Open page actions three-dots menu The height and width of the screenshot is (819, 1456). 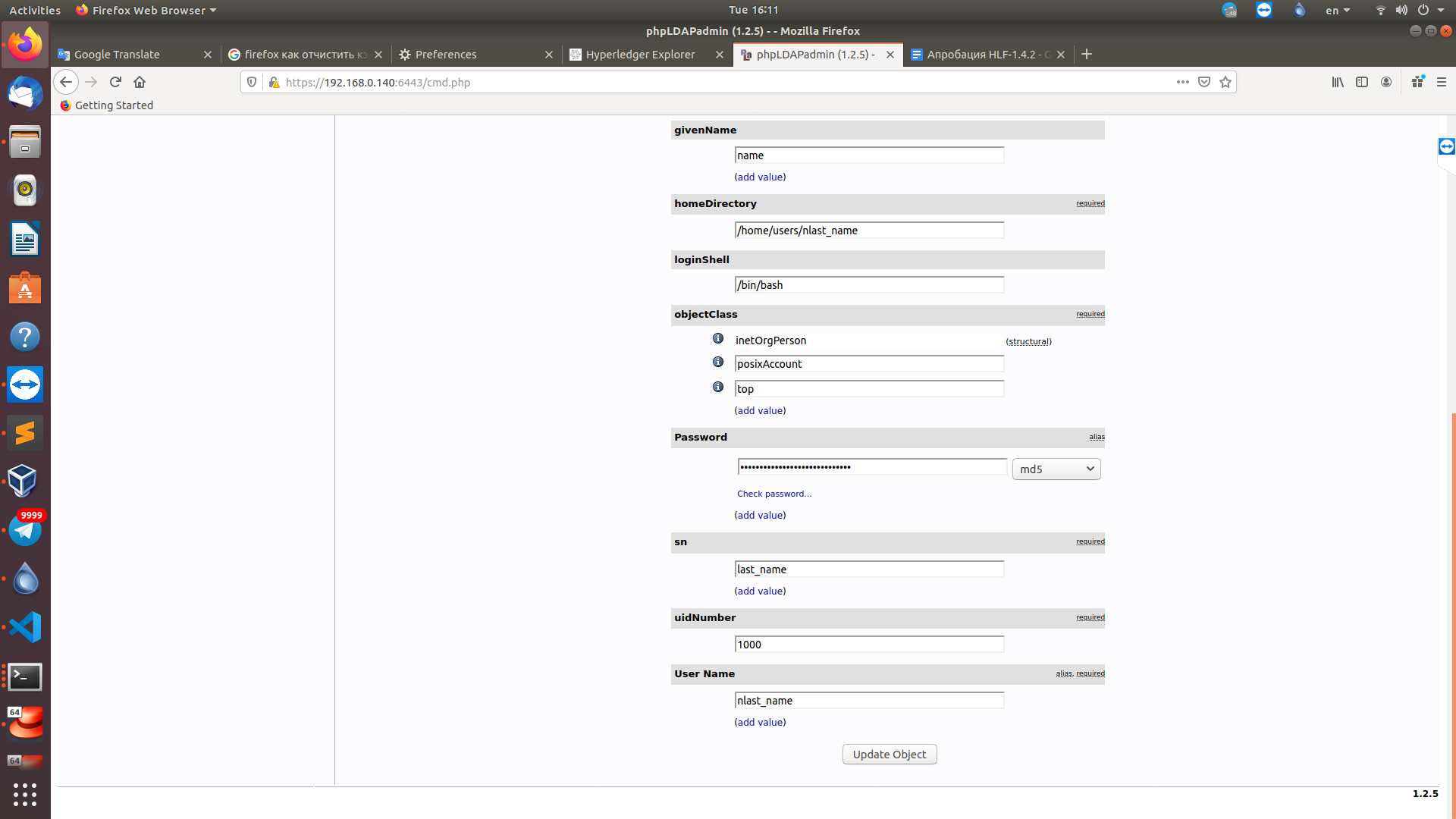1182,82
